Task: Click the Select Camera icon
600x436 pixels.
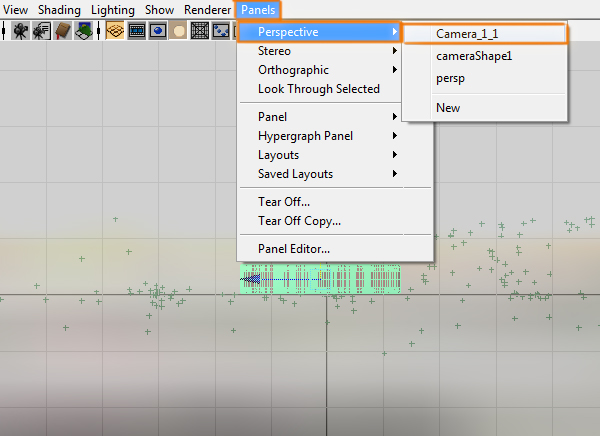Action: pyautogui.click(x=20, y=31)
